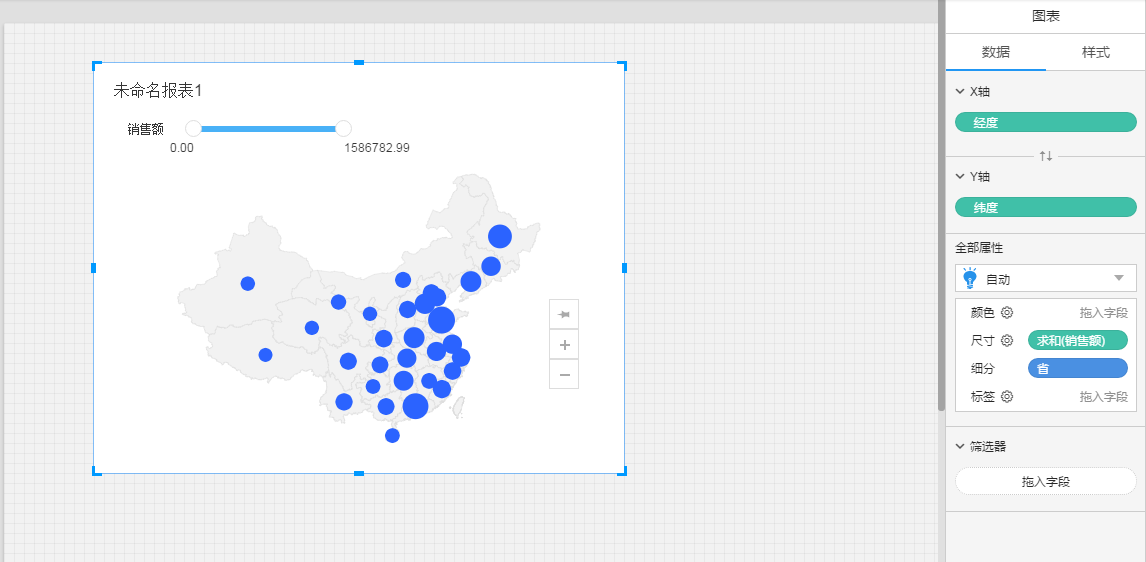Viewport: 1146px width, 562px height.
Task: Click the 销售额 slider track
Action: pos(267,129)
